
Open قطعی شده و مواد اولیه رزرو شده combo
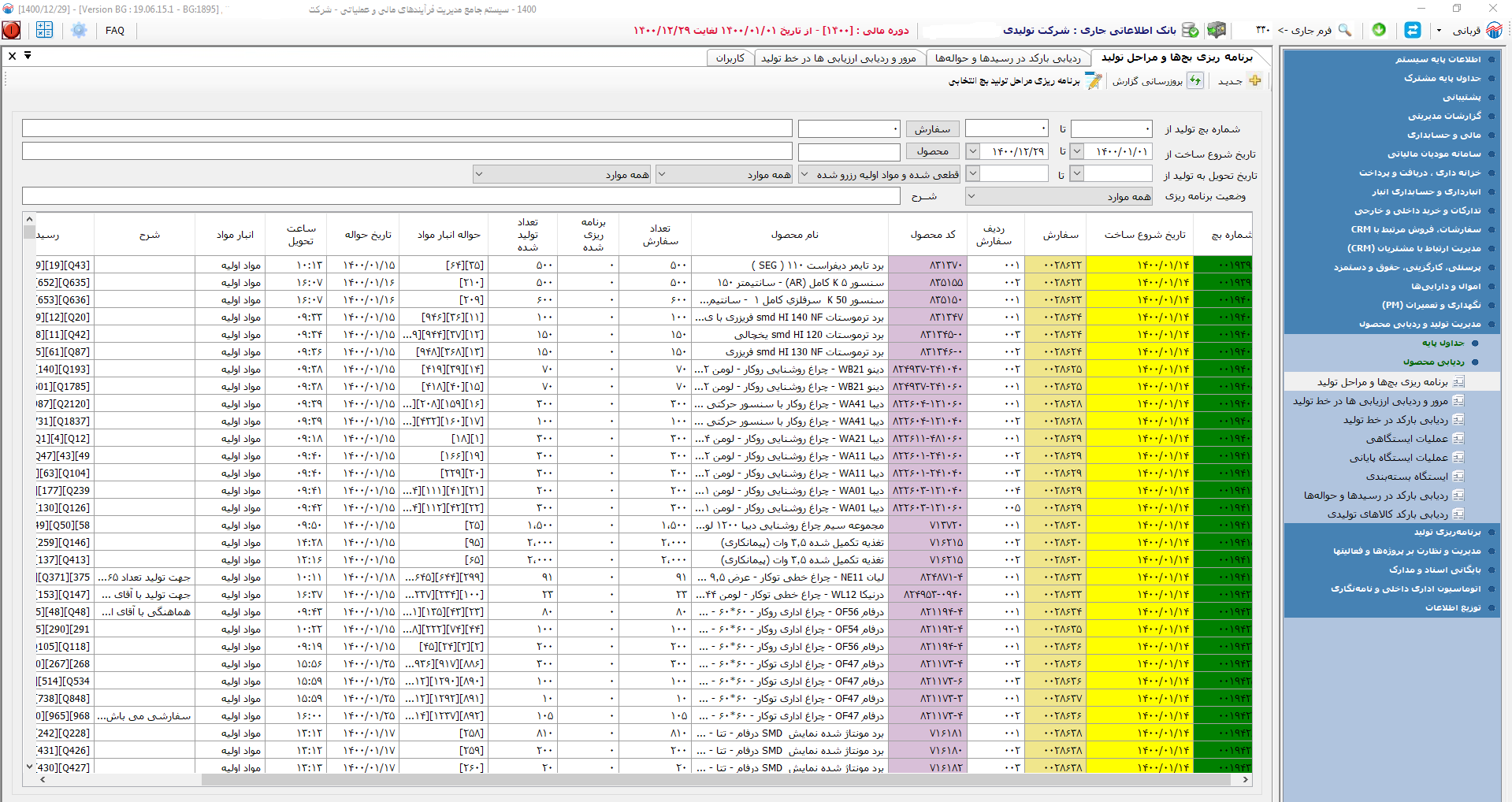pyautogui.click(x=881, y=175)
